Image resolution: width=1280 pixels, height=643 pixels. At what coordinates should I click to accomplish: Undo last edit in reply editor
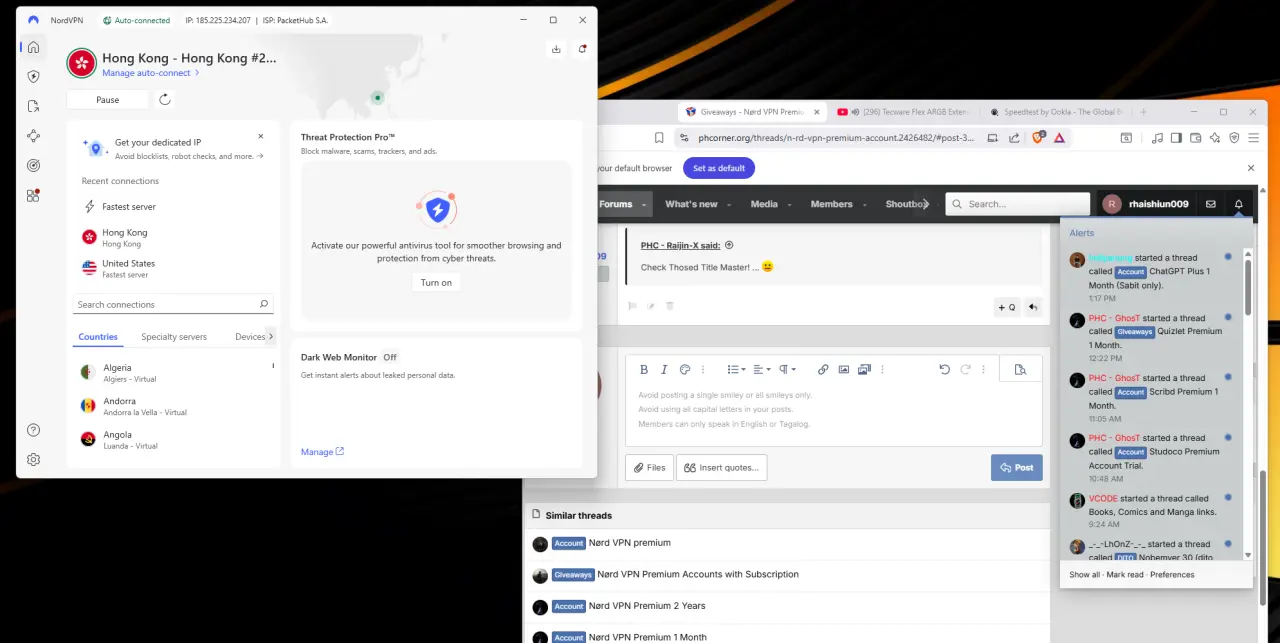coord(944,369)
